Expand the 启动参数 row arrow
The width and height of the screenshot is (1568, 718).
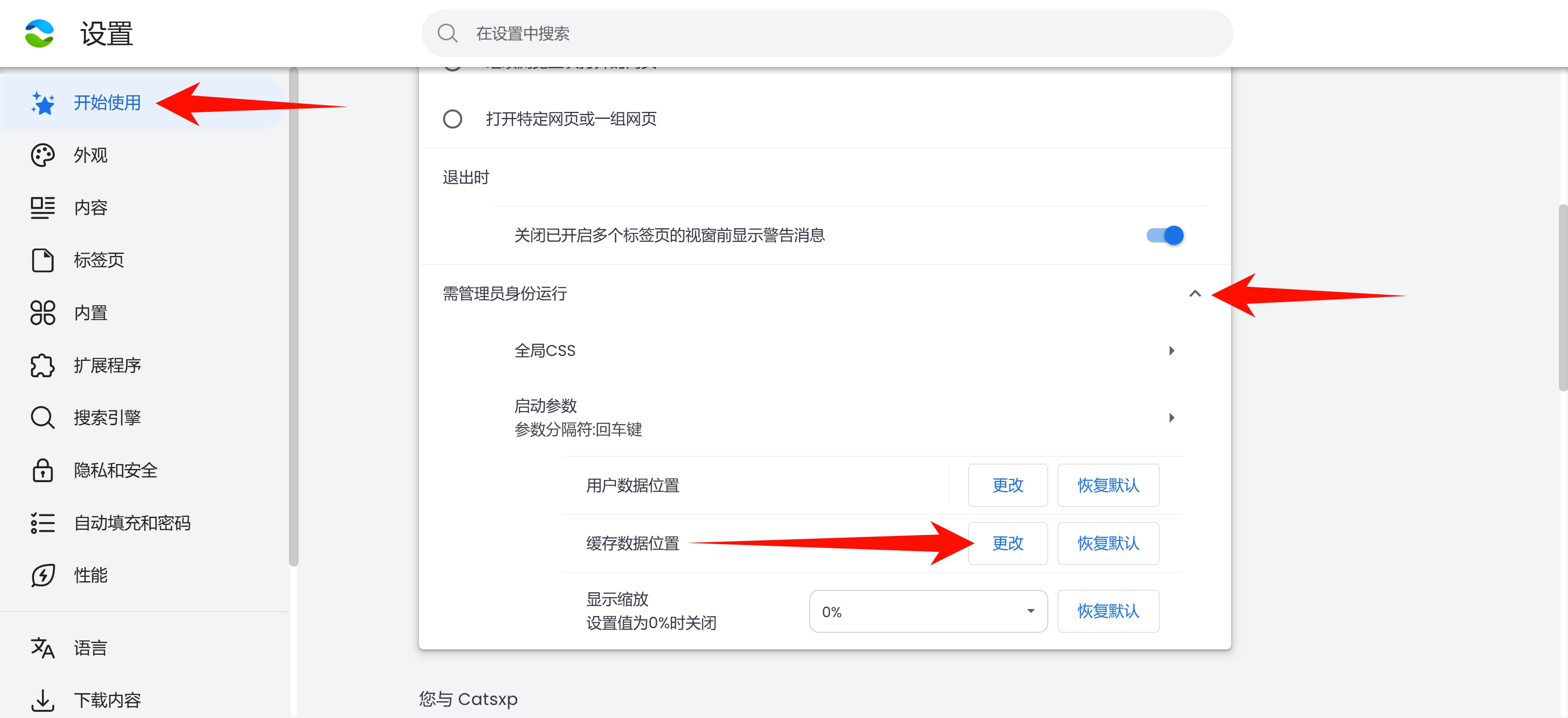pyautogui.click(x=1171, y=418)
